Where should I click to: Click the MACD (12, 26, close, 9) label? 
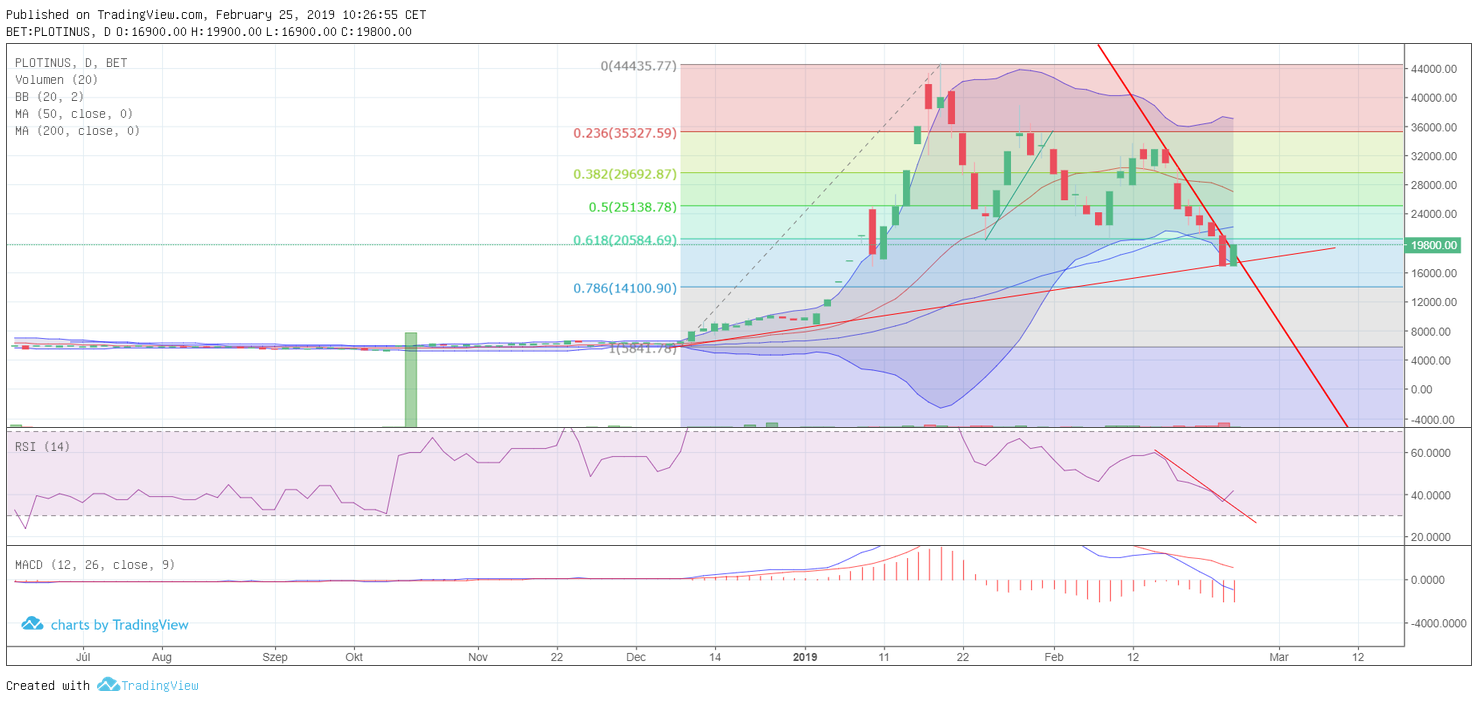[x=94, y=565]
